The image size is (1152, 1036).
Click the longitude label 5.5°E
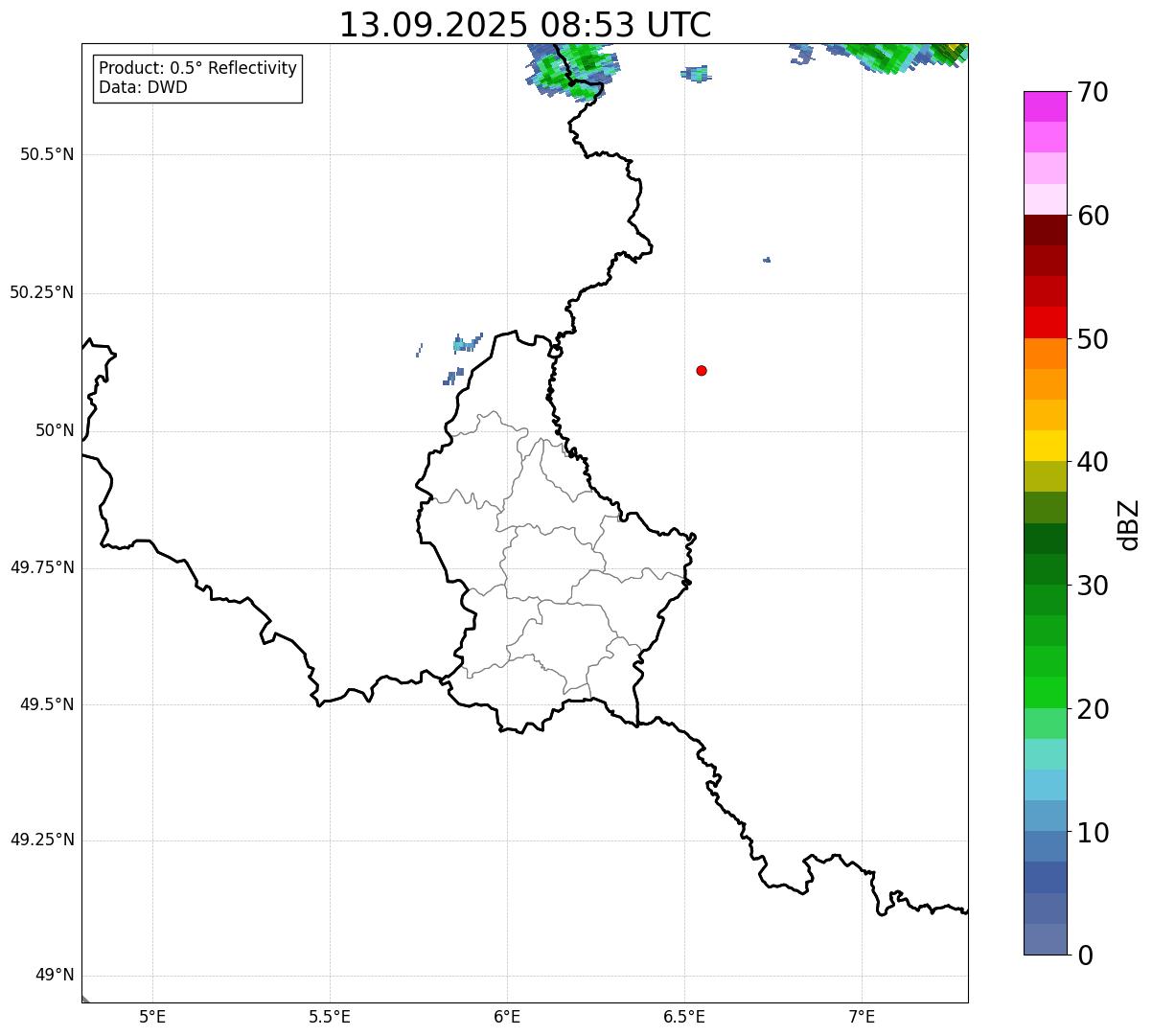(x=330, y=1016)
